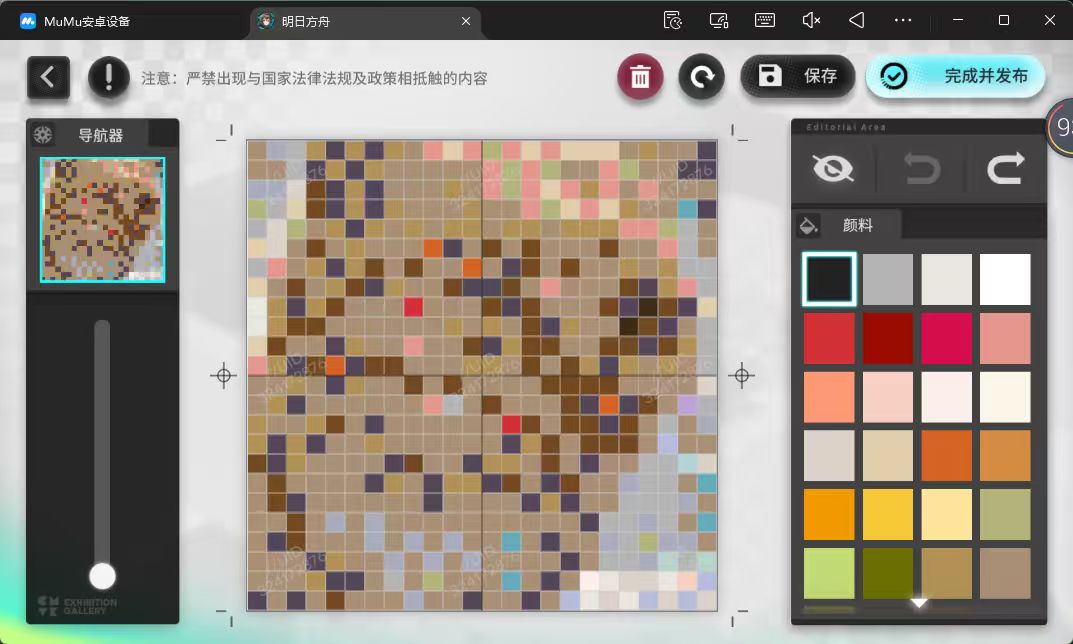Select the medium orange-tan swatch

(1005, 456)
